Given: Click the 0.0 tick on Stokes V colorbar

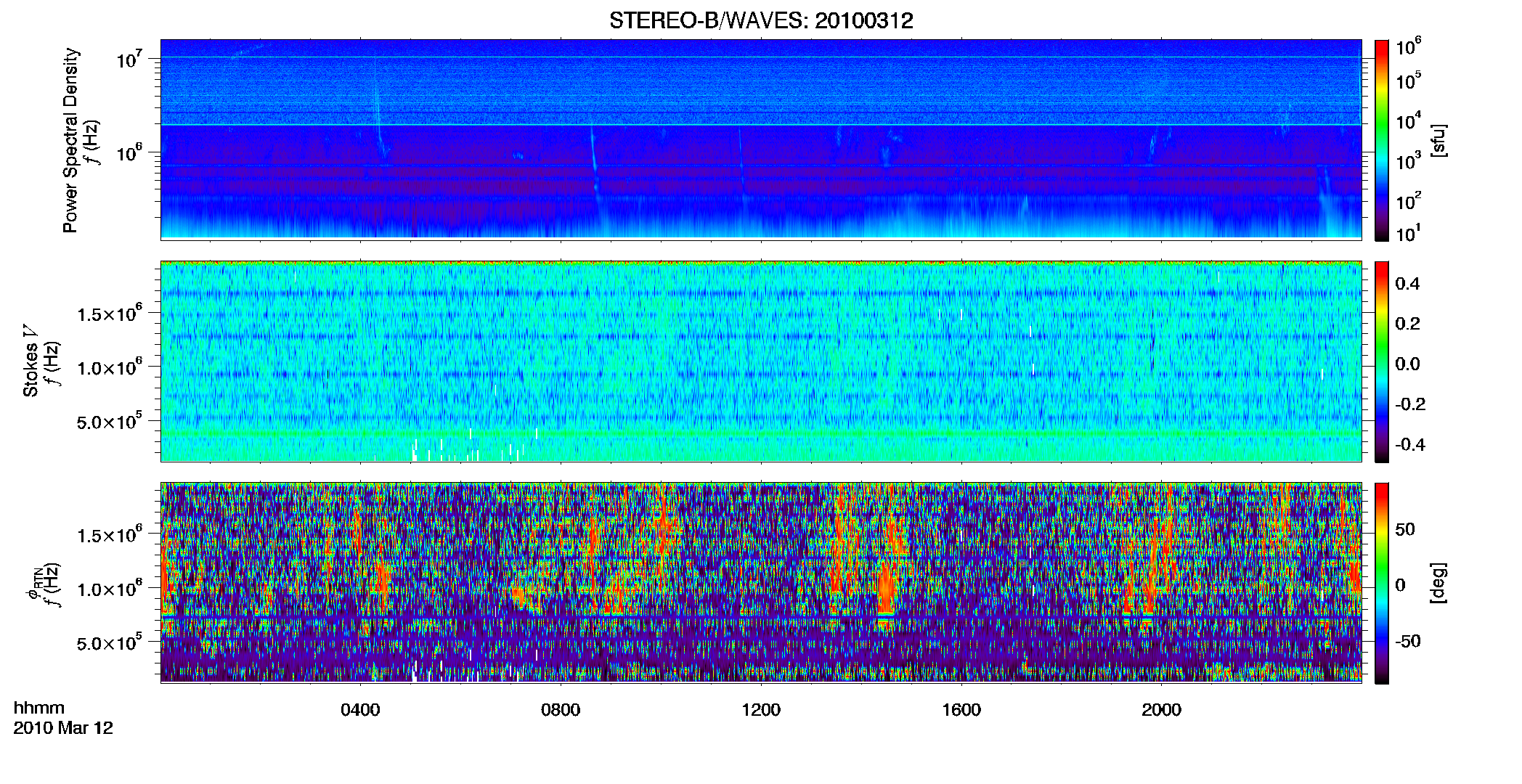Looking at the screenshot, I should pos(1407,364).
